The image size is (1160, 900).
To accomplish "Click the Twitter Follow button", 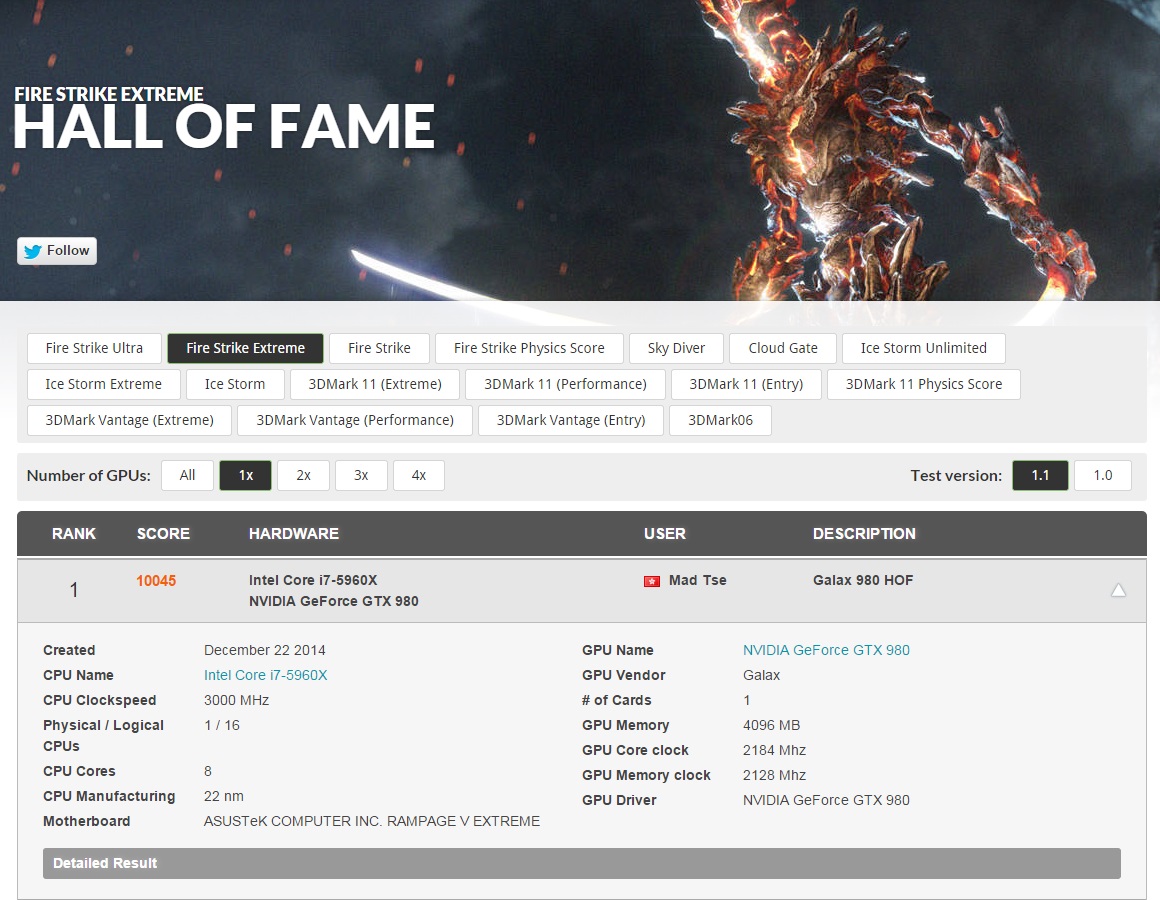I will click(57, 251).
